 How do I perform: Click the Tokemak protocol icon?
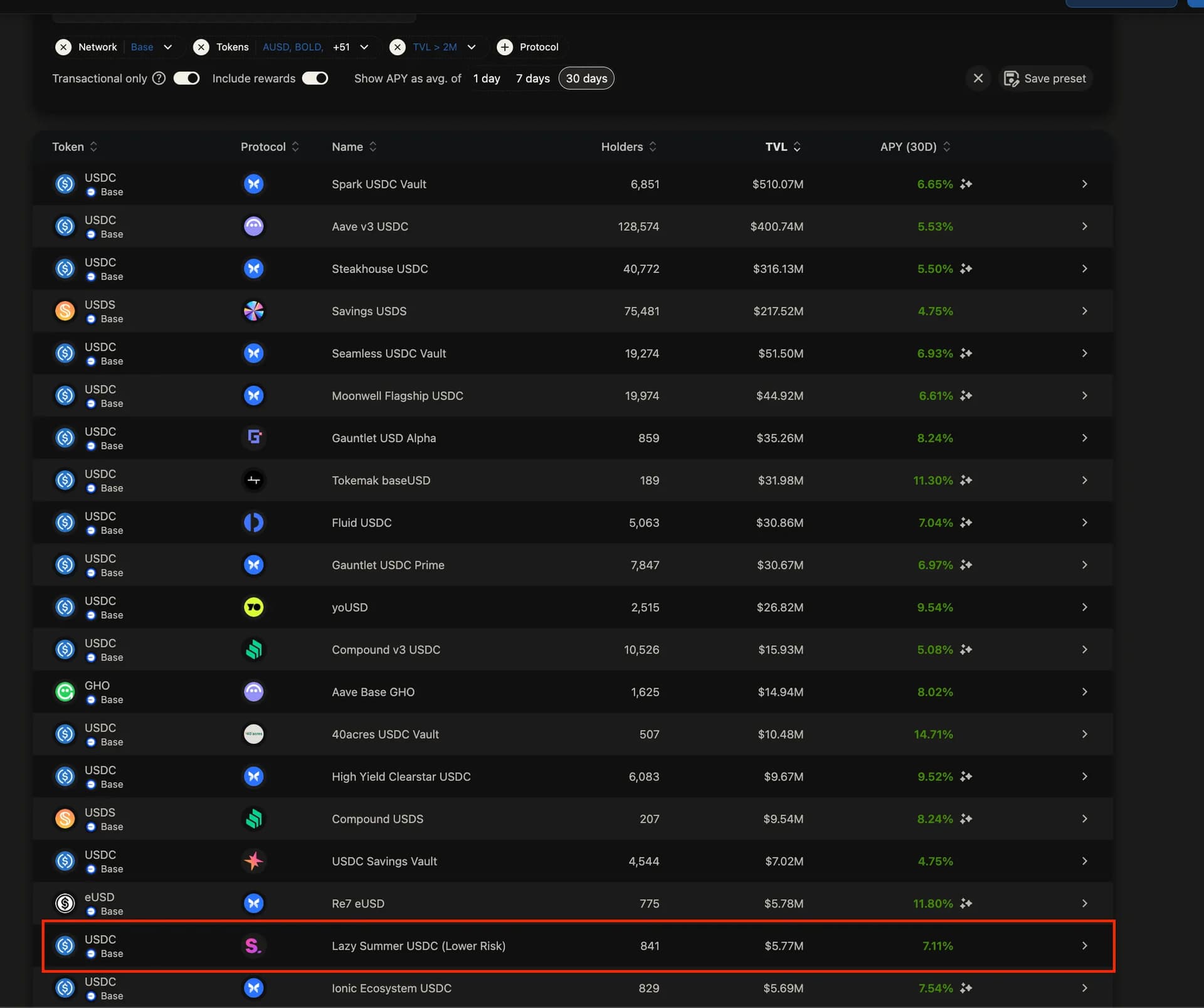(x=253, y=480)
